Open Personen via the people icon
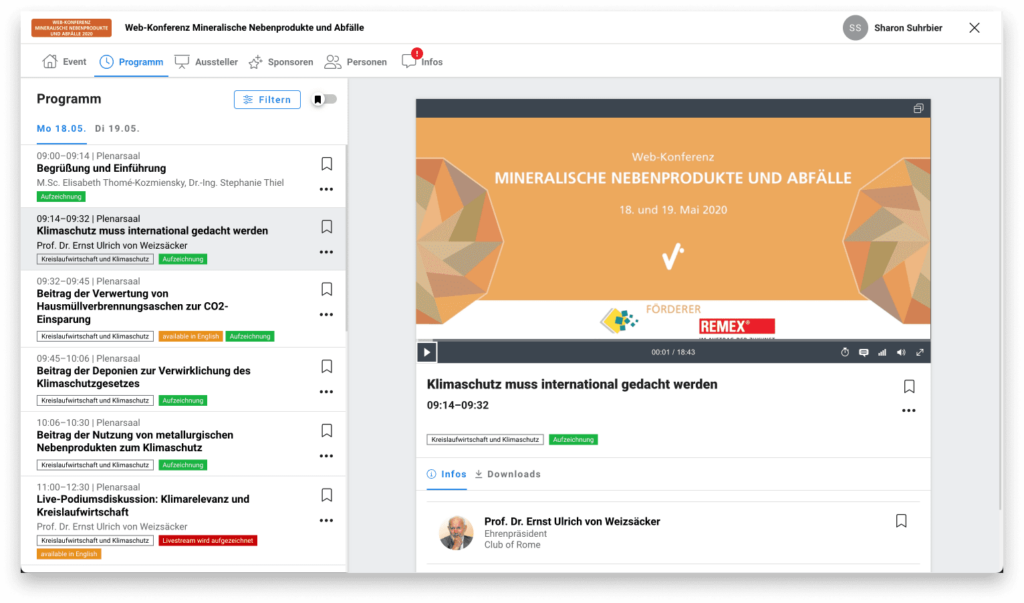Screen dimensions: 1024x603 point(333,61)
